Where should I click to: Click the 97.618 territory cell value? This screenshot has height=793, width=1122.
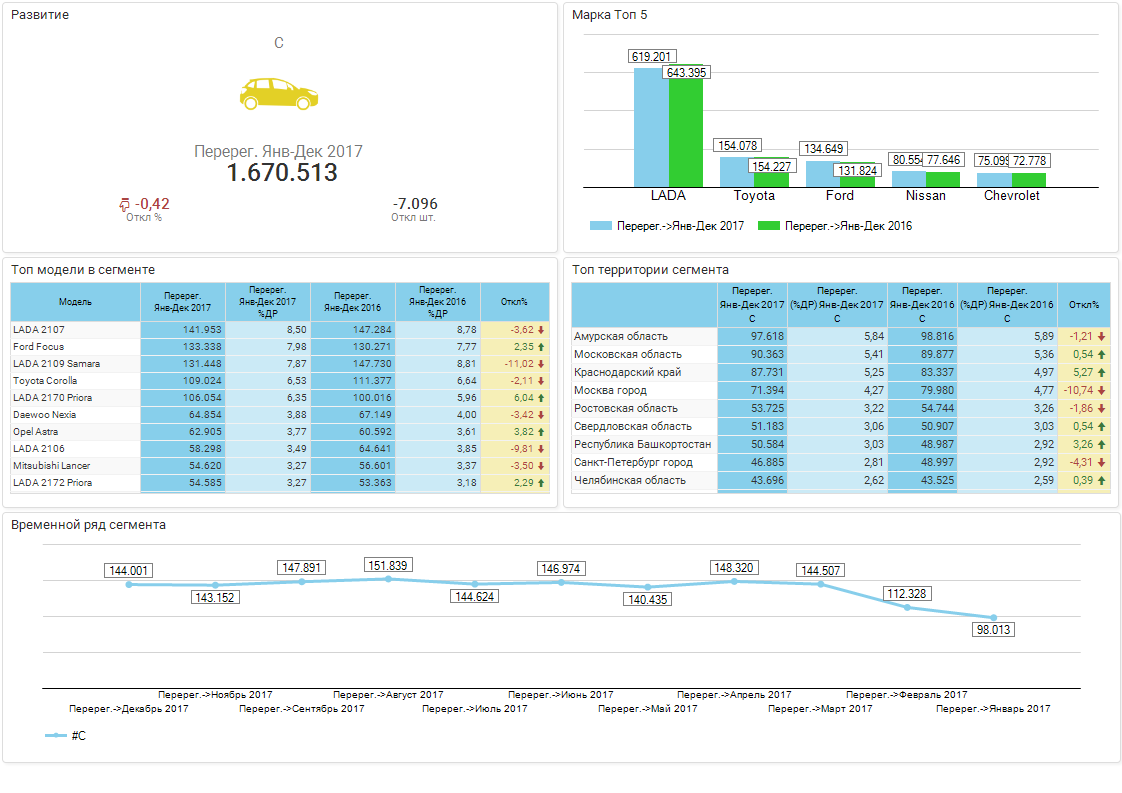tap(767, 336)
